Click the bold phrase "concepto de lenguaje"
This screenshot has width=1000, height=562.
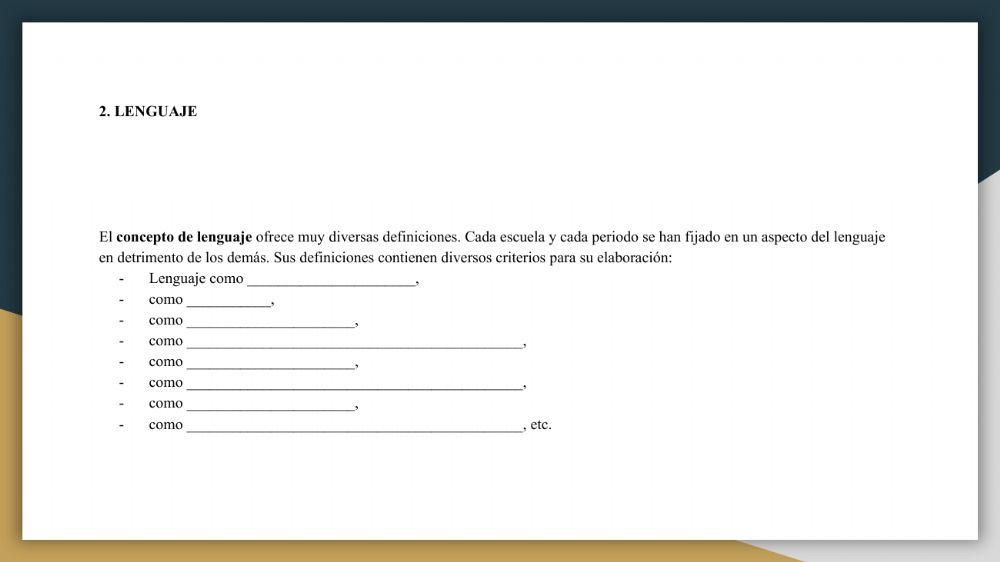[184, 238]
